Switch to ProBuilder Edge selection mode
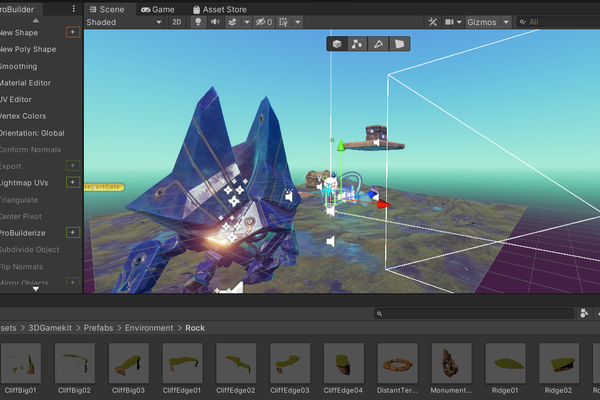This screenshot has width=600, height=400. click(x=378, y=44)
